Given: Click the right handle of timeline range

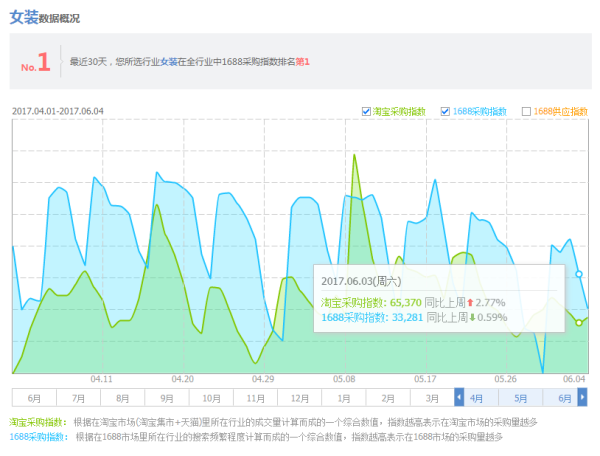Looking at the screenshot, I should (x=582, y=396).
